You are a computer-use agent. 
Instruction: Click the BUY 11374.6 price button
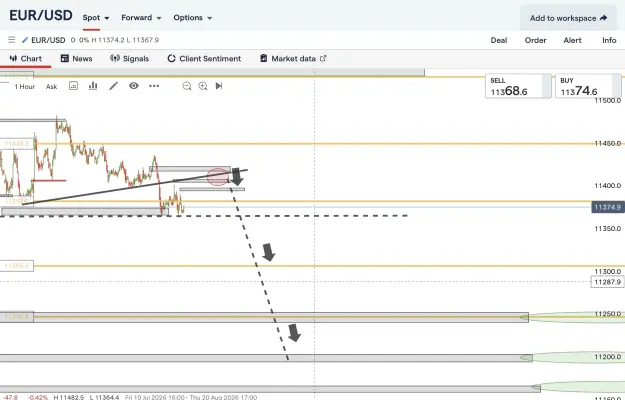[x=588, y=86]
